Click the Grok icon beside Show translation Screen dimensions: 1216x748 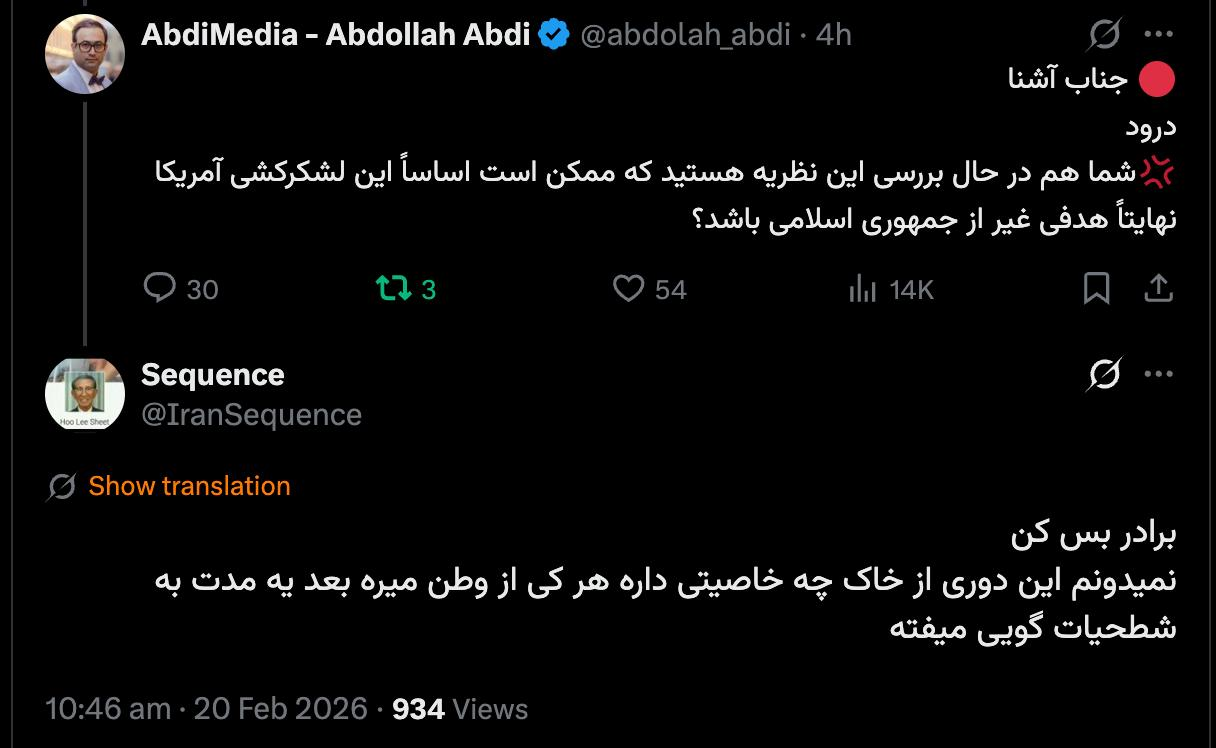pyautogui.click(x=62, y=487)
